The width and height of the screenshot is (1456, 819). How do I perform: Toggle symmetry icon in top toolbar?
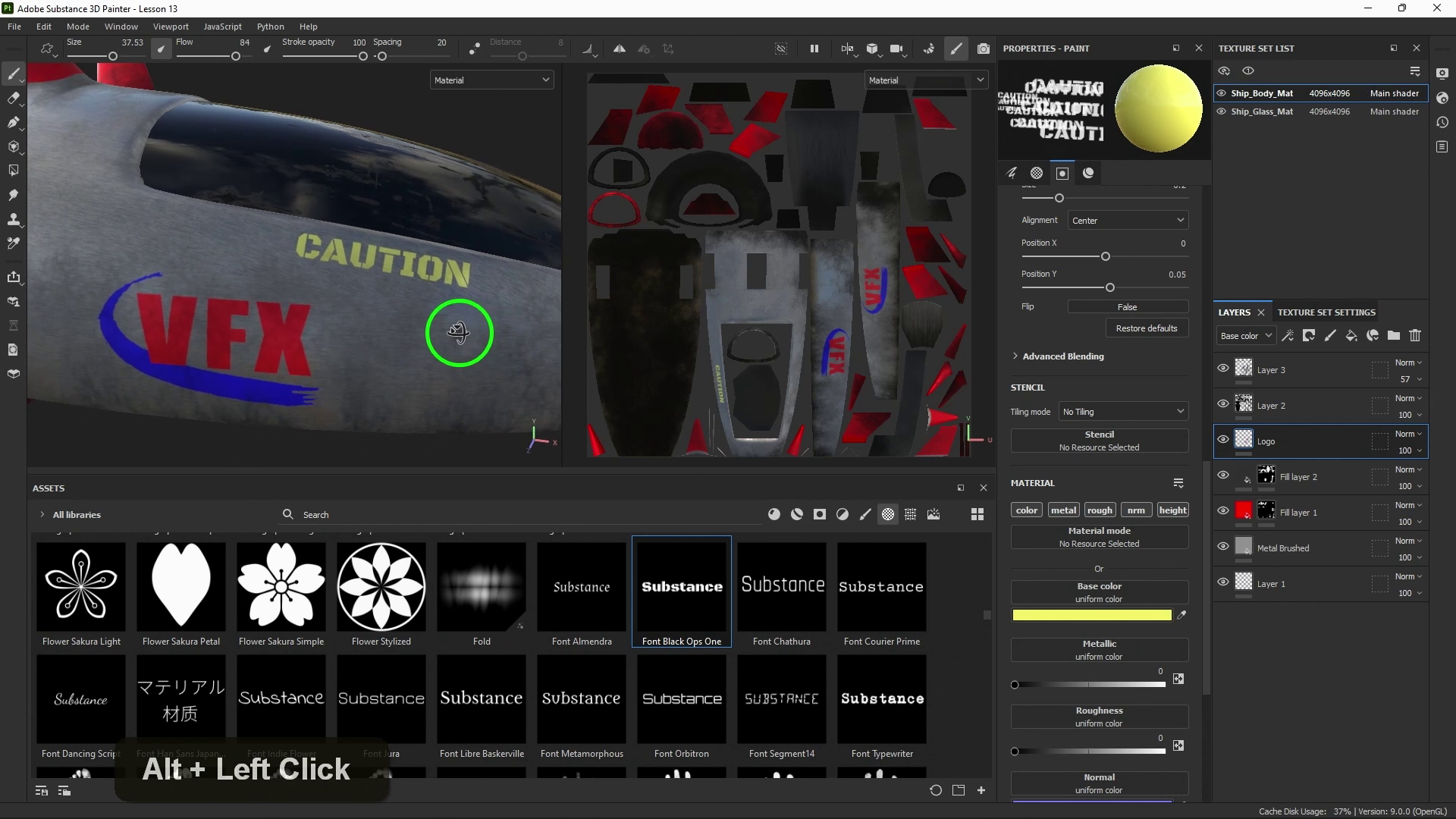click(620, 49)
